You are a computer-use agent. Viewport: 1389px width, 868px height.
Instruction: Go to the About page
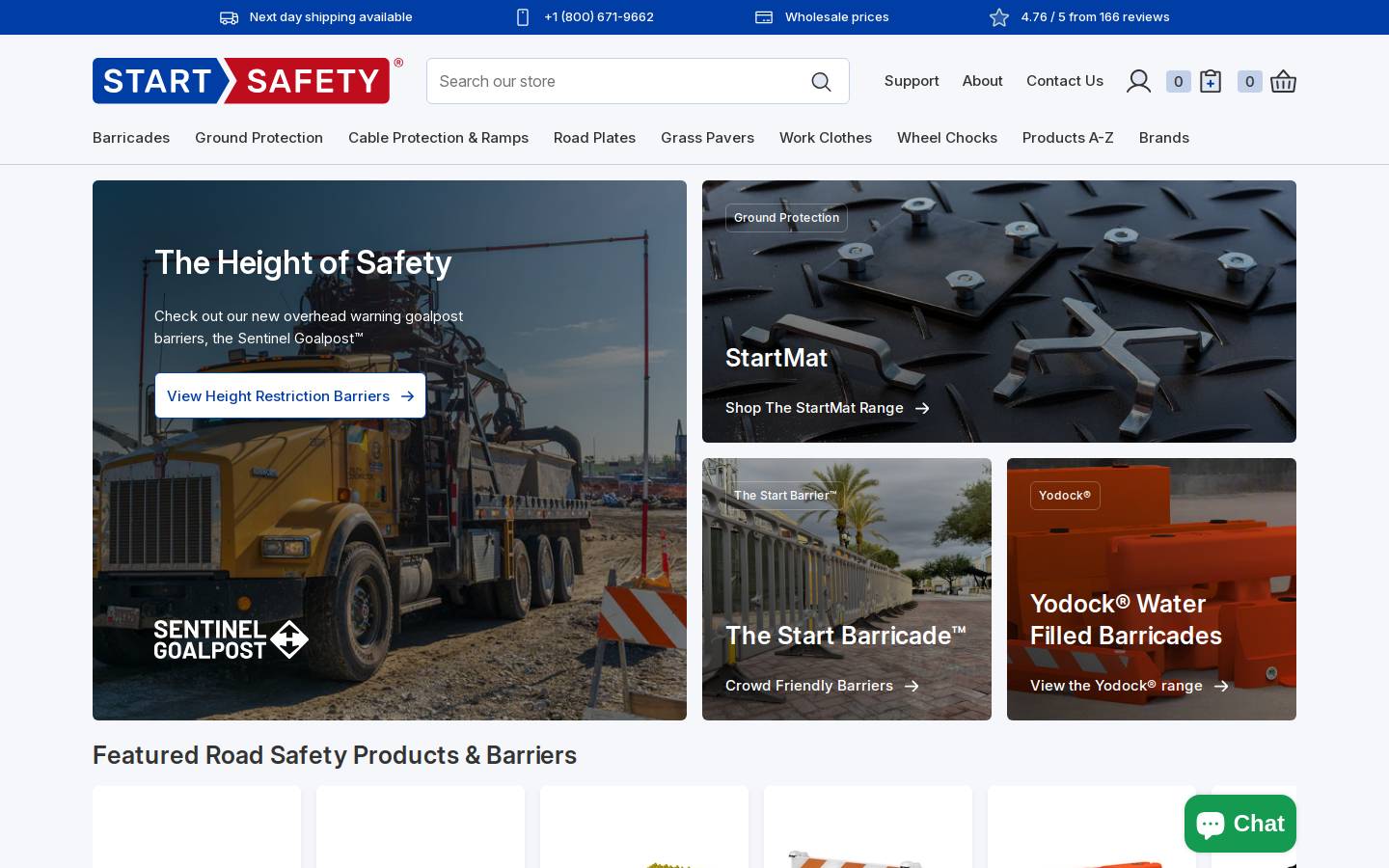982,81
